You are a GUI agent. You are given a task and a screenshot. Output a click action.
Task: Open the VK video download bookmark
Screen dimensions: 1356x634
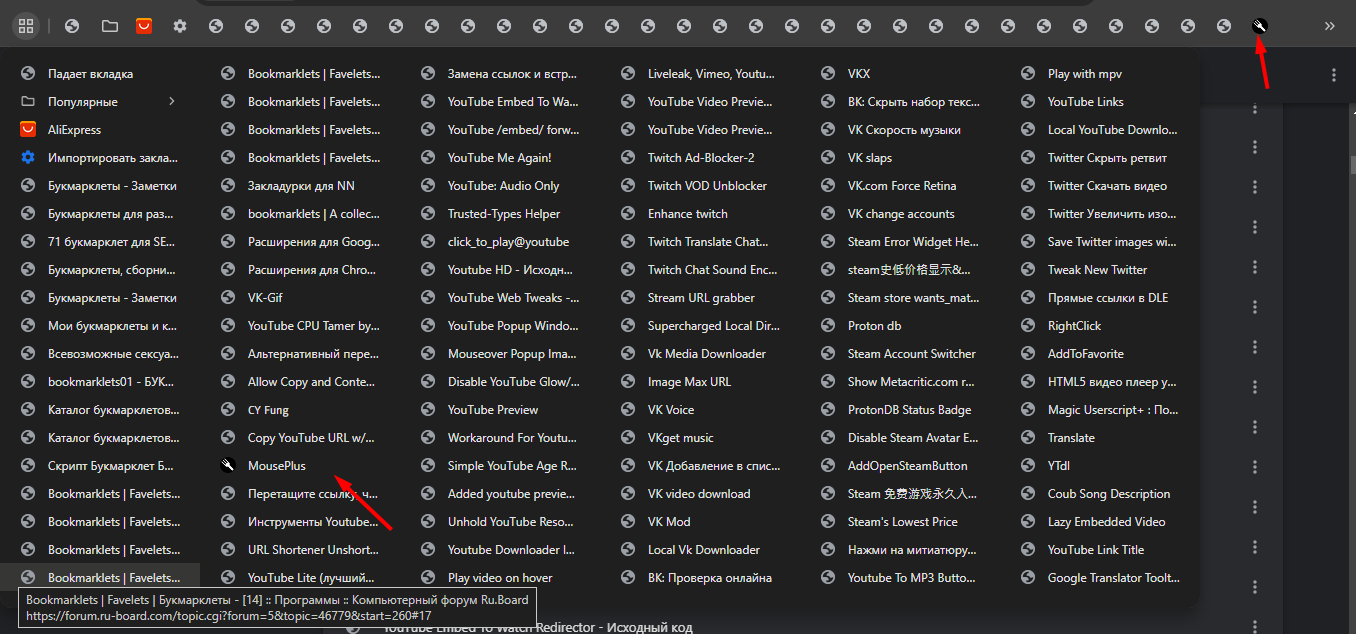[x=700, y=494]
